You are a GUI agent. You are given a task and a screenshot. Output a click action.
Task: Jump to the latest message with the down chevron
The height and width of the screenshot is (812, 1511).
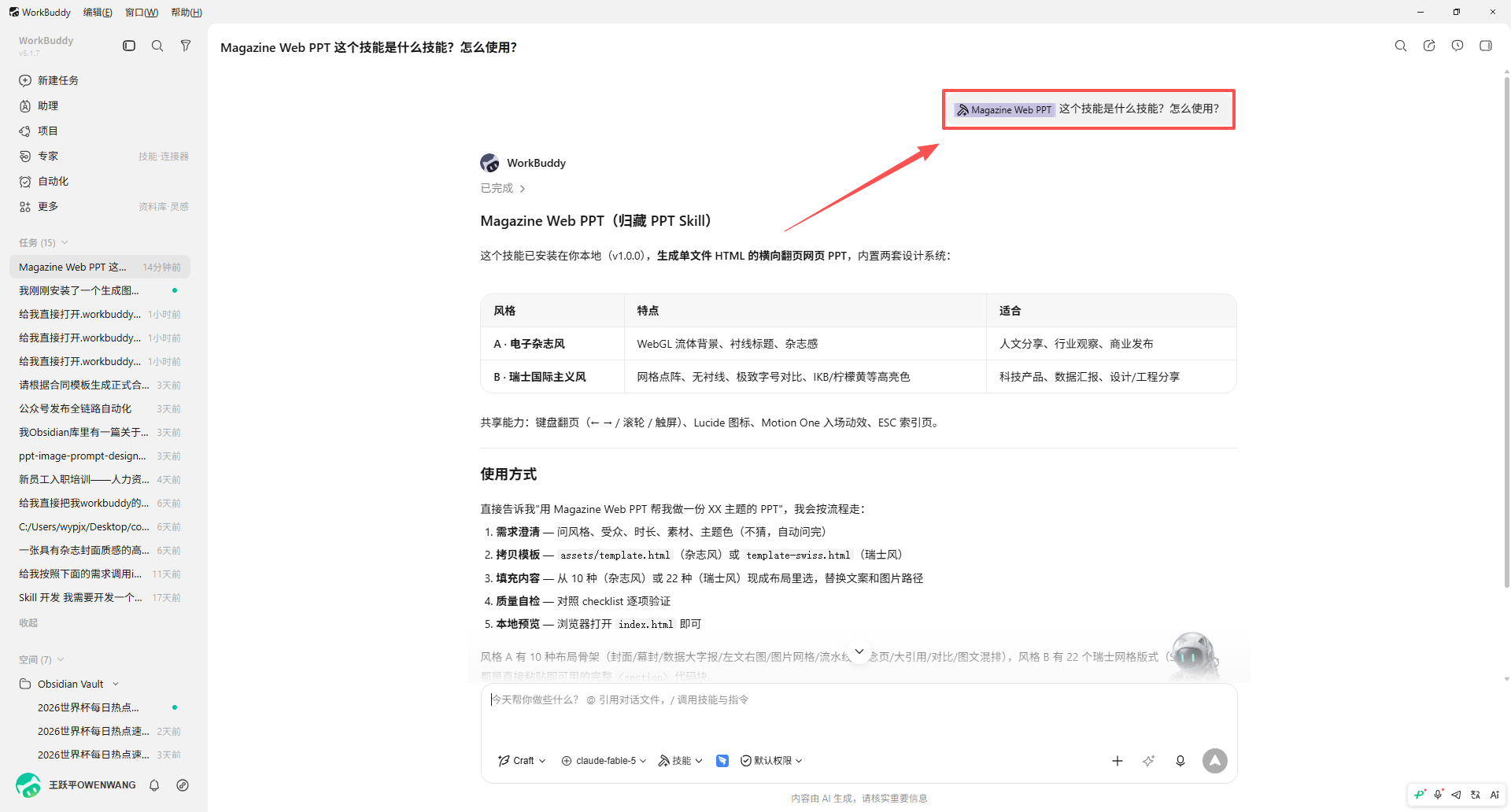[859, 651]
